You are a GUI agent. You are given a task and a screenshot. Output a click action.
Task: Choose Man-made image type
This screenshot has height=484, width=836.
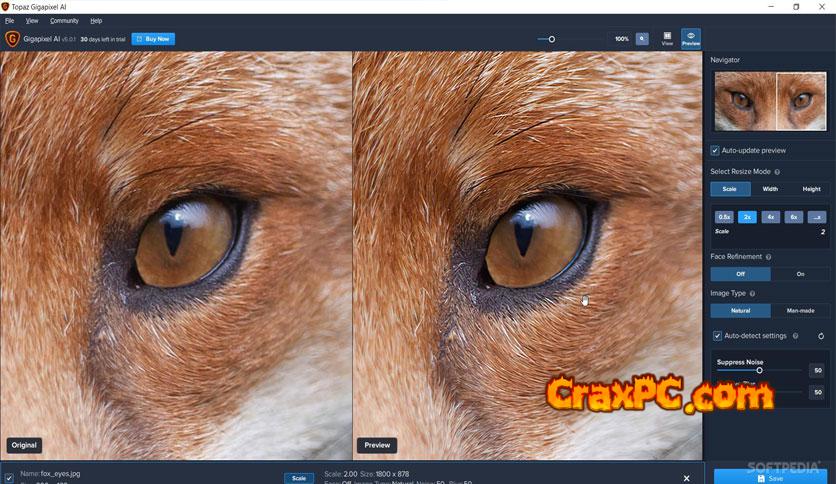tap(800, 311)
